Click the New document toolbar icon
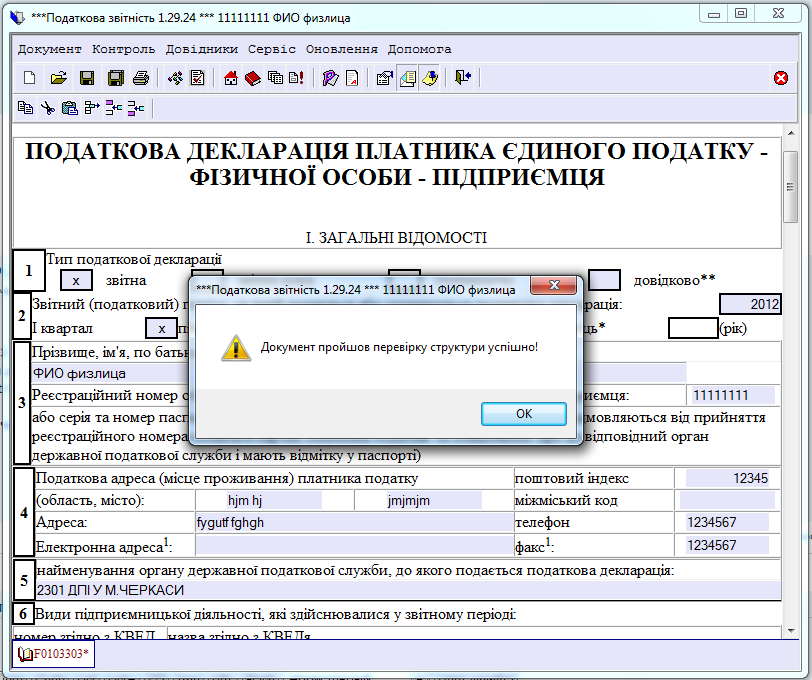 28,78
